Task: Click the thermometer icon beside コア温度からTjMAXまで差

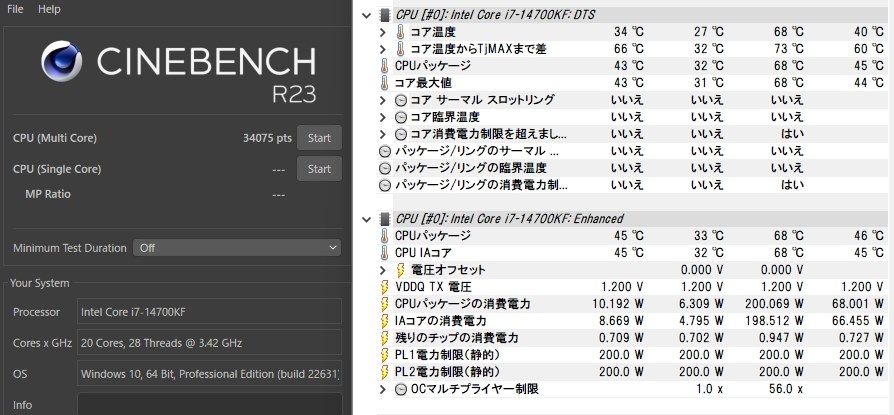Action: (400, 49)
